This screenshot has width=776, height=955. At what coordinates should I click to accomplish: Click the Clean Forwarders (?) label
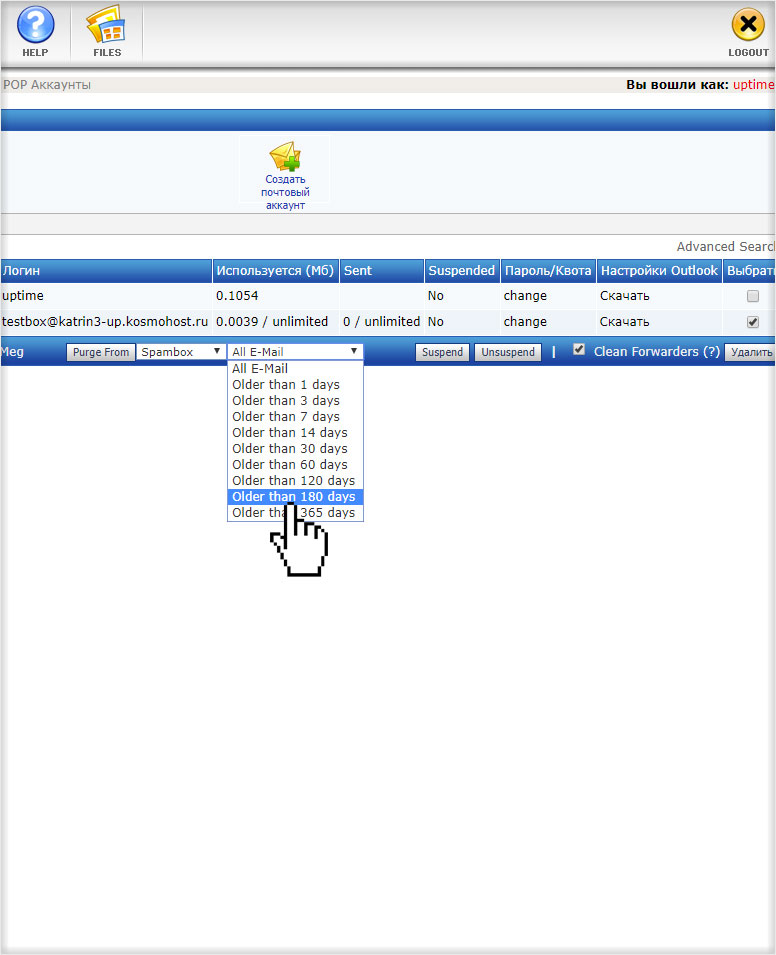[x=657, y=352]
